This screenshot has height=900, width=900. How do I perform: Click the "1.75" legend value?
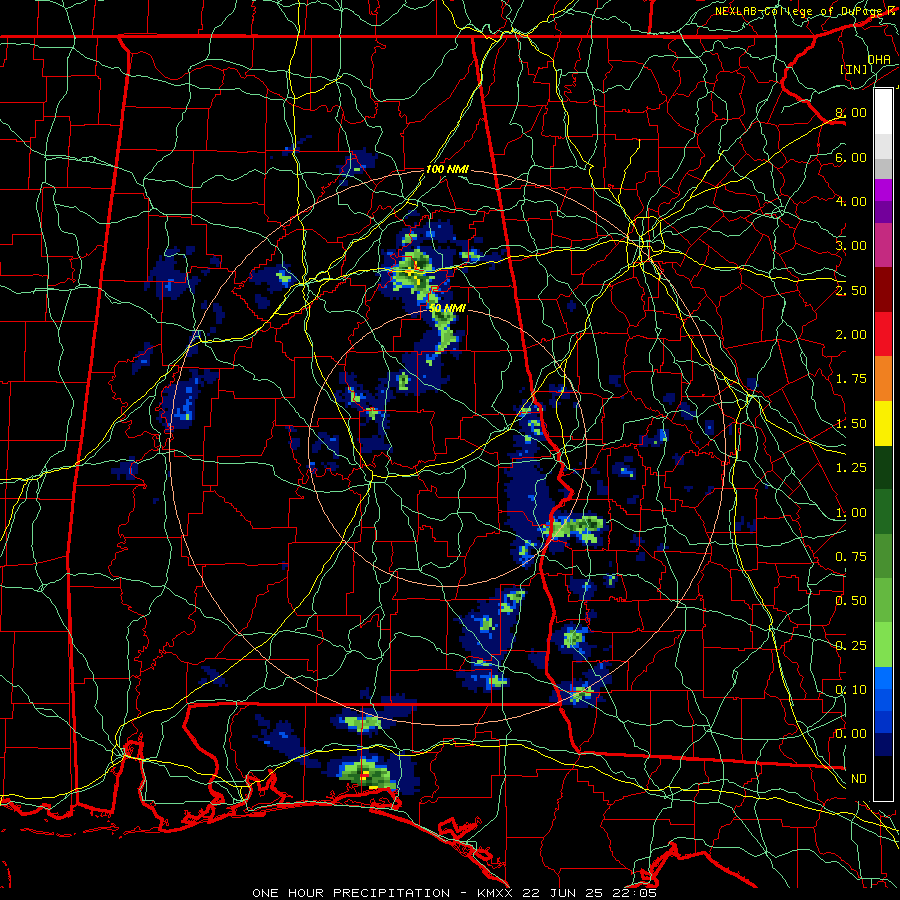coord(851,379)
